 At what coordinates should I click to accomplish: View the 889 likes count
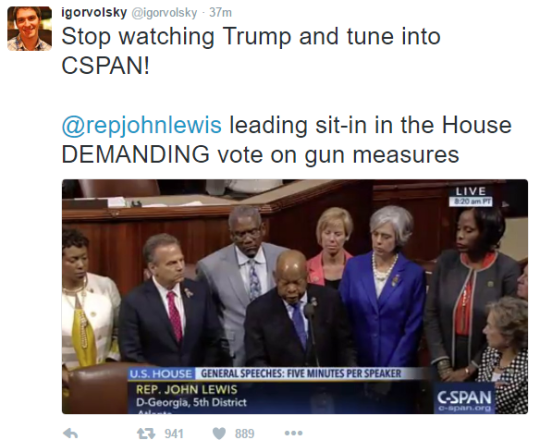[x=245, y=433]
